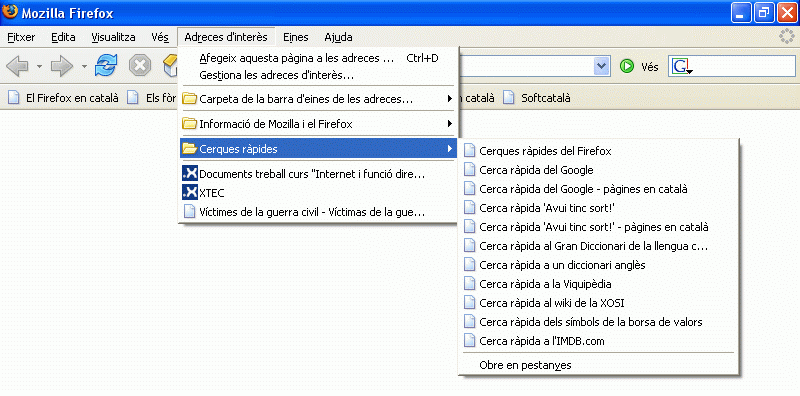Open the Visualitza menu

[x=113, y=37]
